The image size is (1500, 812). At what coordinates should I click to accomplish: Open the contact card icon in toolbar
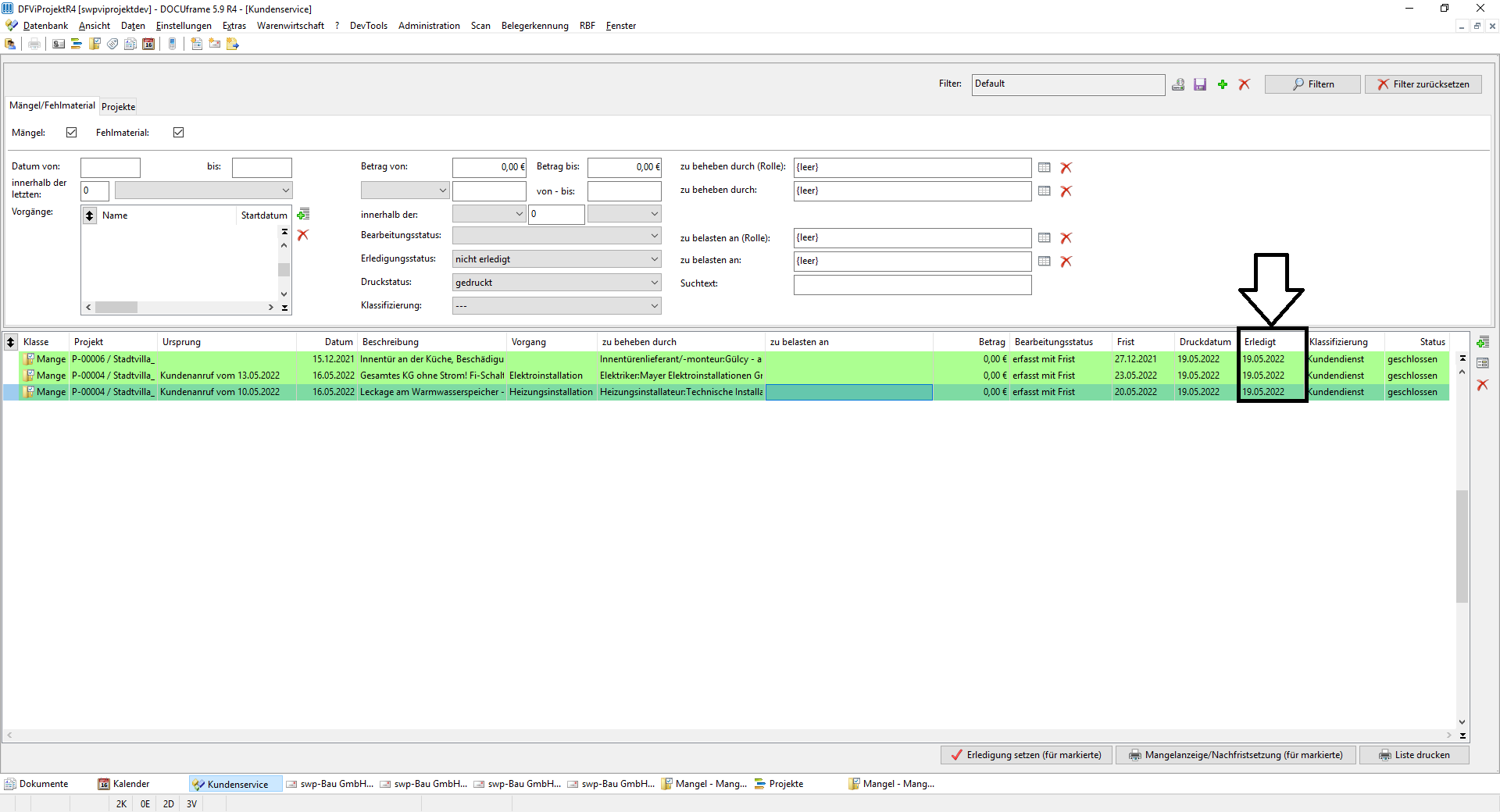pyautogui.click(x=59, y=44)
